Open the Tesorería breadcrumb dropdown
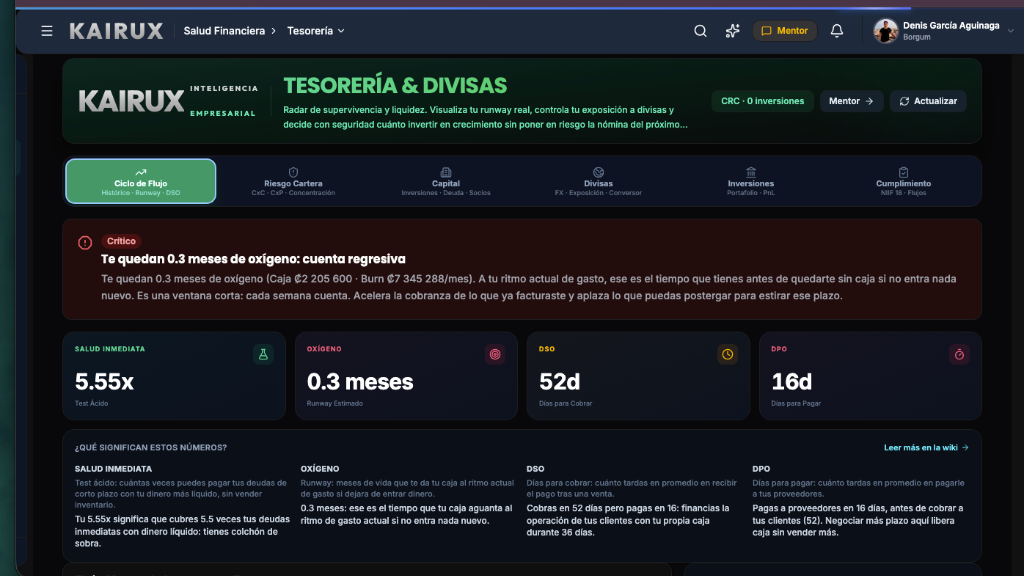Viewport: 1024px width, 576px height. [316, 31]
